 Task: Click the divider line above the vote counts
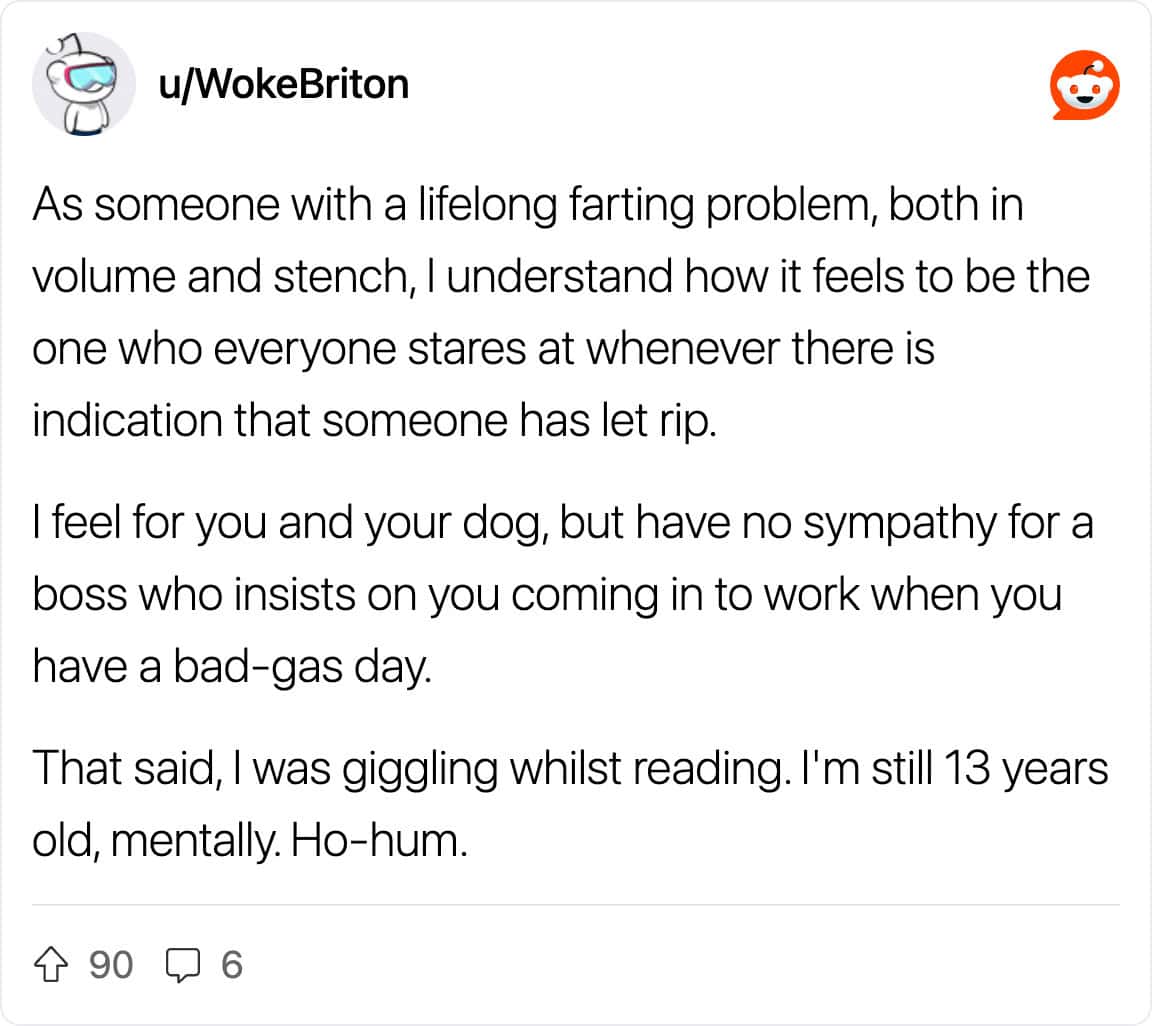pos(576,905)
